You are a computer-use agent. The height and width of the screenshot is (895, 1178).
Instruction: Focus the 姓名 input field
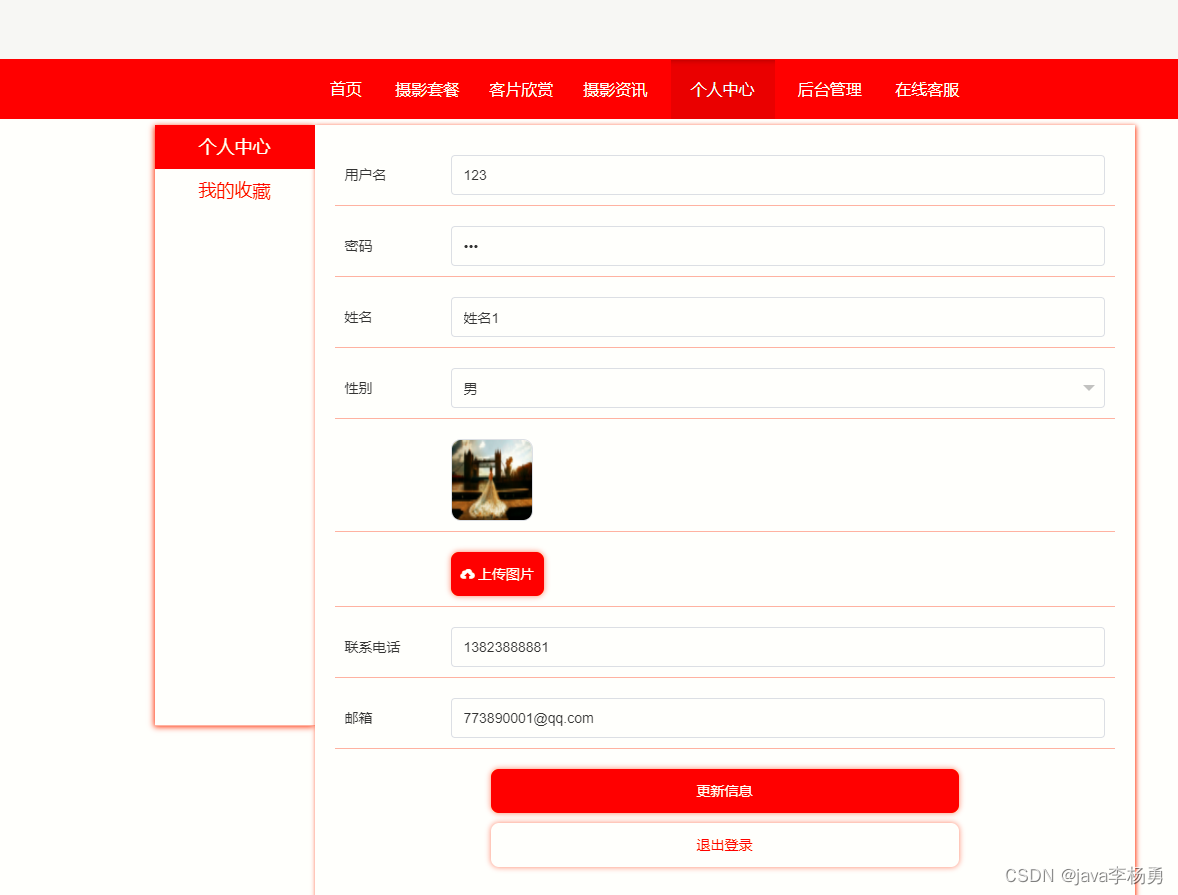tap(778, 317)
